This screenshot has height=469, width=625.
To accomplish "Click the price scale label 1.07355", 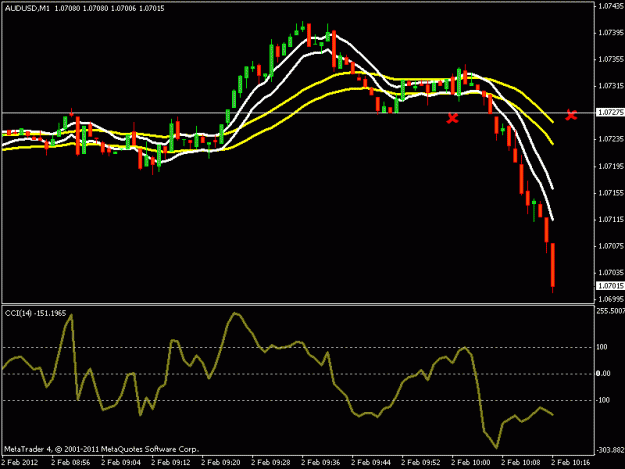I will pyautogui.click(x=611, y=59).
